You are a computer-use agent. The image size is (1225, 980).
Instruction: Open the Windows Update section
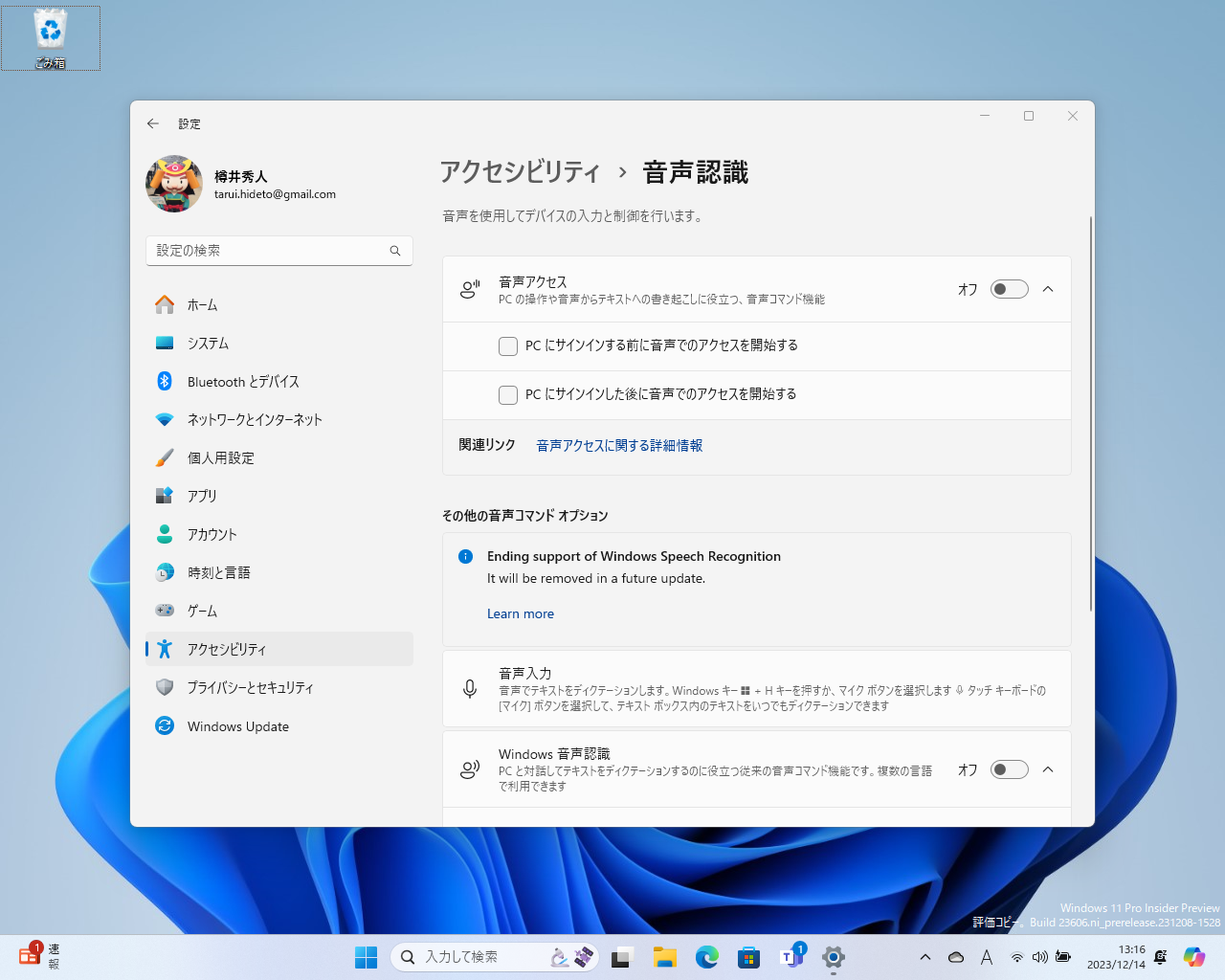[237, 725]
